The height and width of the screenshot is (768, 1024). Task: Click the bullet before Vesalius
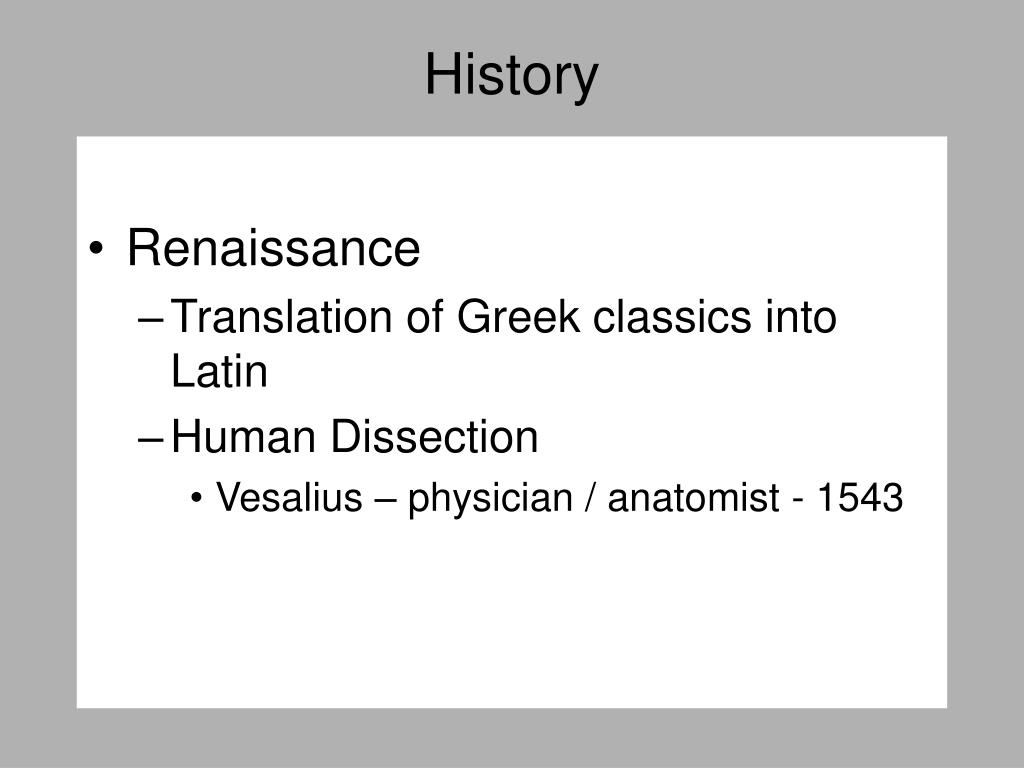coord(197,499)
